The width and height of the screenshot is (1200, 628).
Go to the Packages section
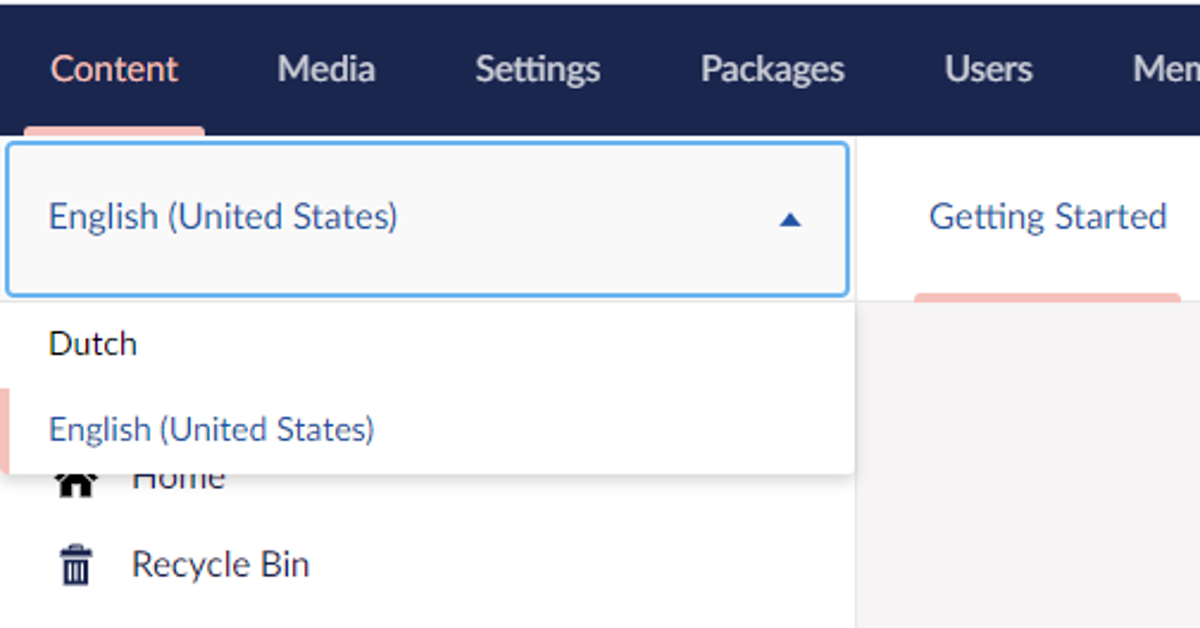click(x=771, y=69)
